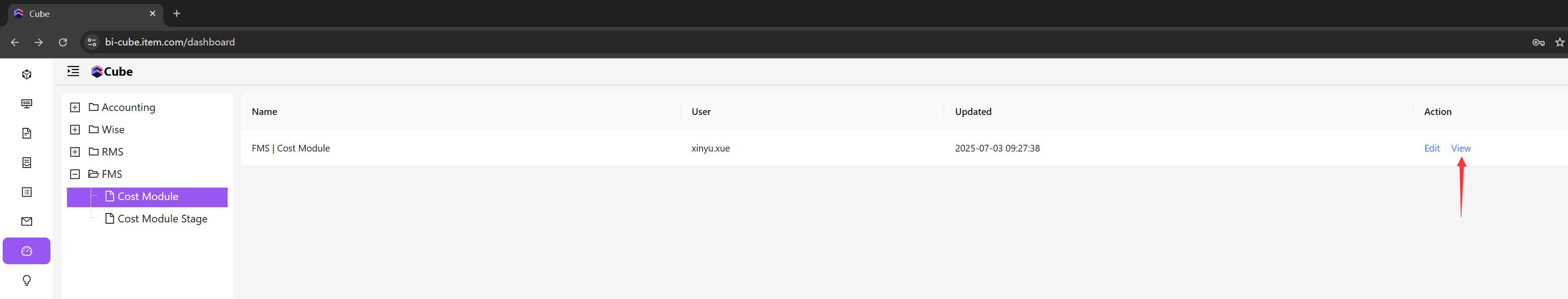The width and height of the screenshot is (1568, 299).
Task: Bookmark this page with star icon
Action: click(1560, 42)
